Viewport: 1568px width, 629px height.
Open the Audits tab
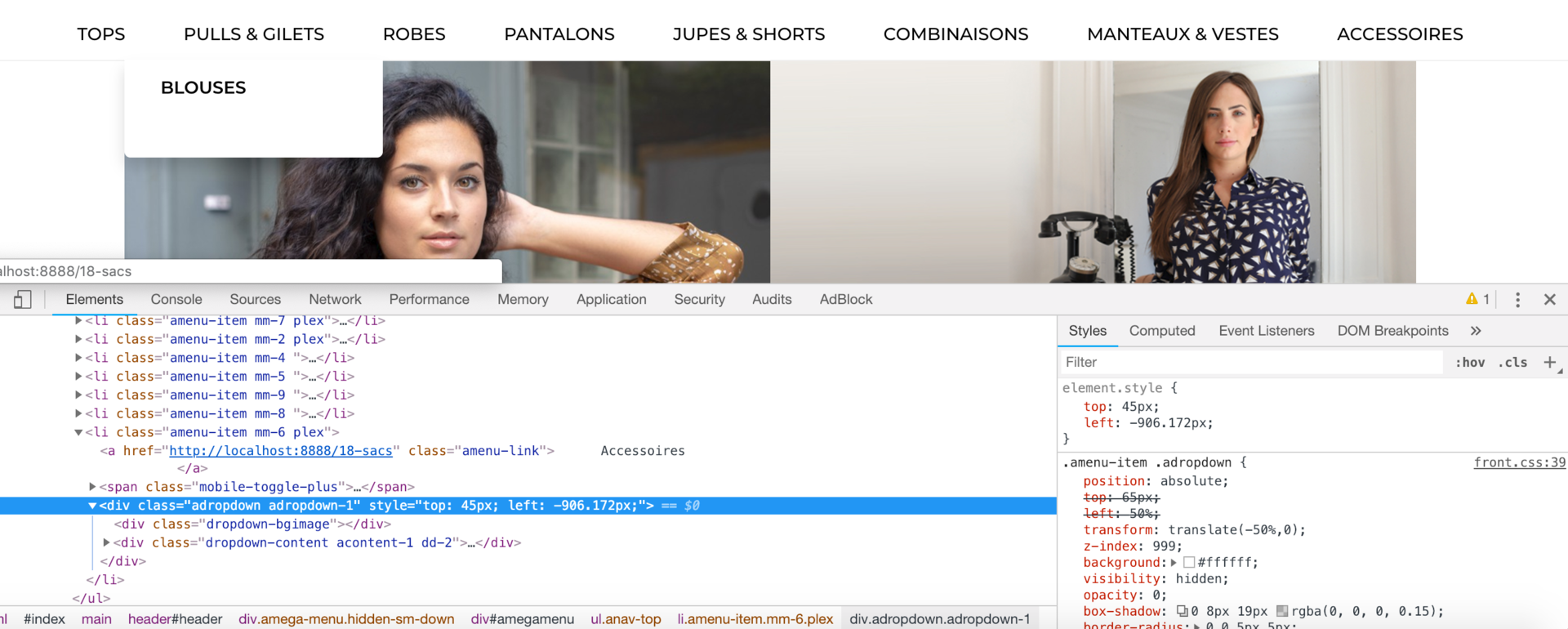click(x=772, y=300)
